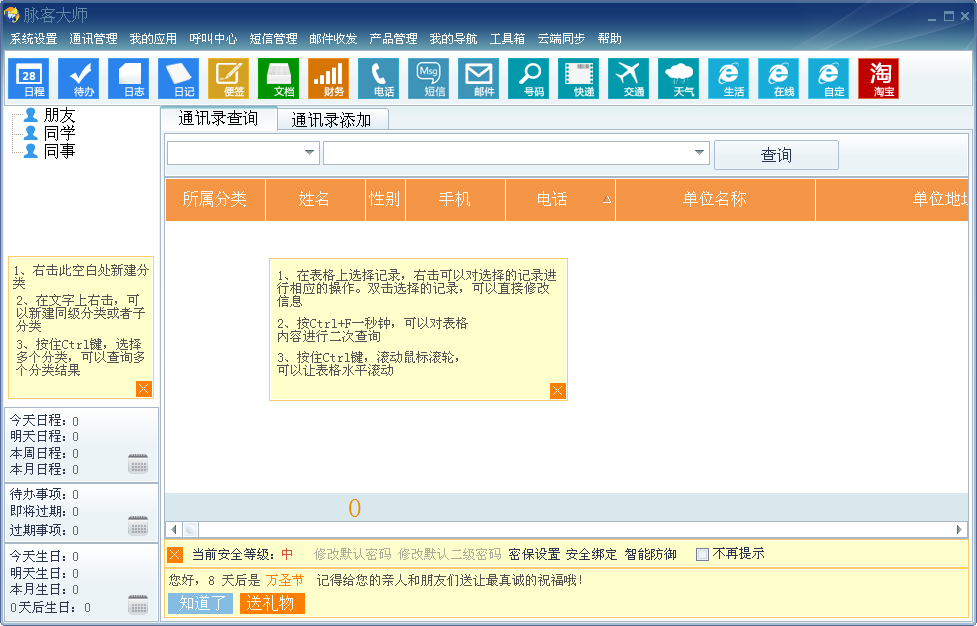
Task: Open the 云端同步 menu
Action: click(561, 39)
